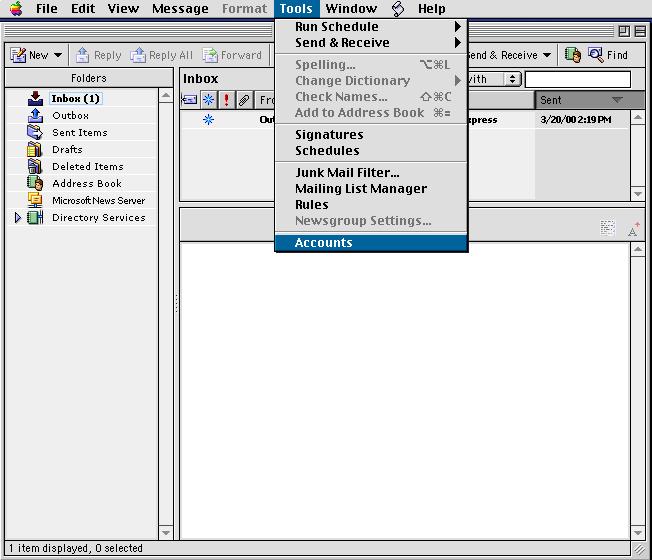
Task: Click the Inbox (1) folder label
Action: pos(76,99)
